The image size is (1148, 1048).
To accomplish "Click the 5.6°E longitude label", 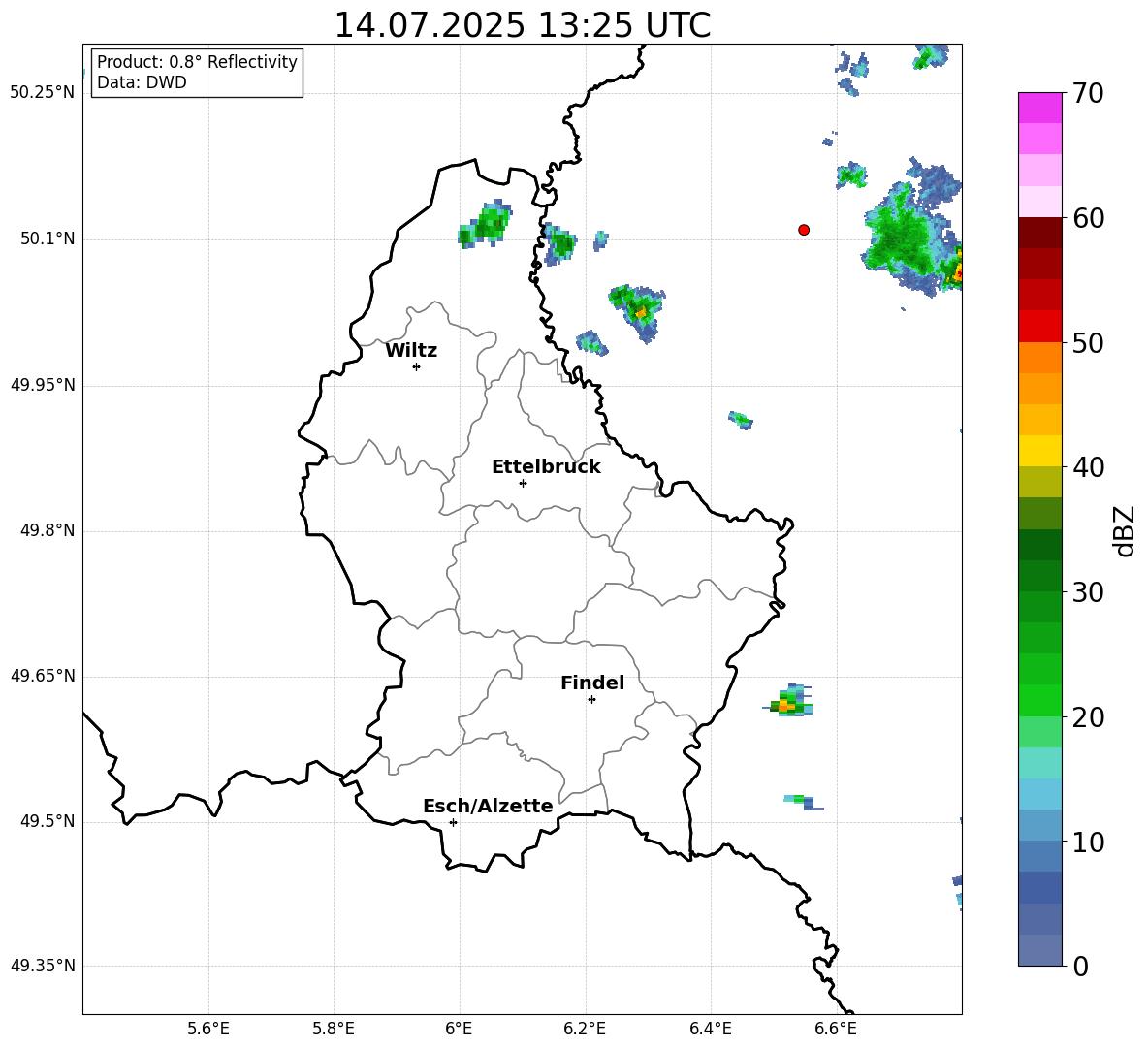I will coord(208,1029).
